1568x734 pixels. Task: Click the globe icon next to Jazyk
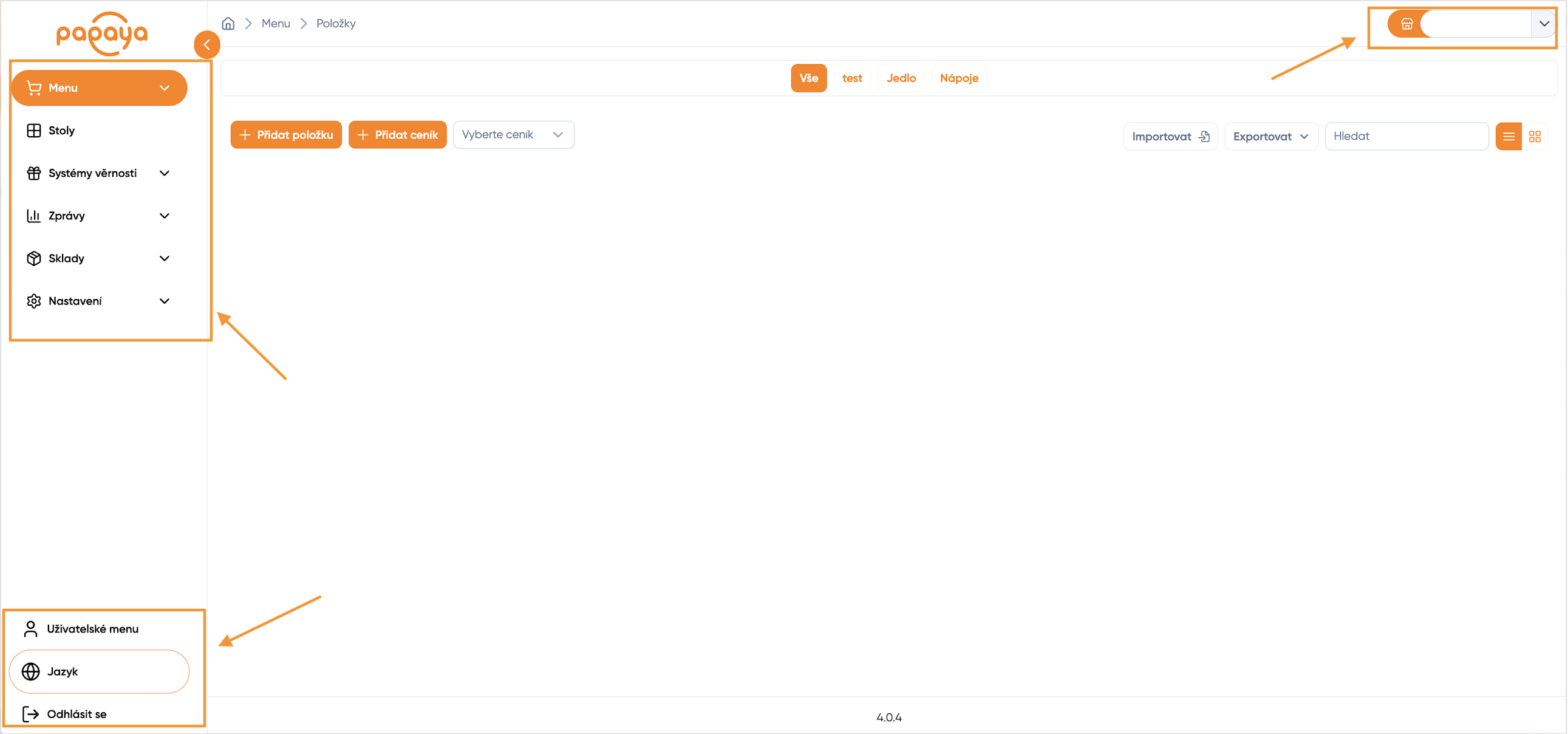click(30, 671)
